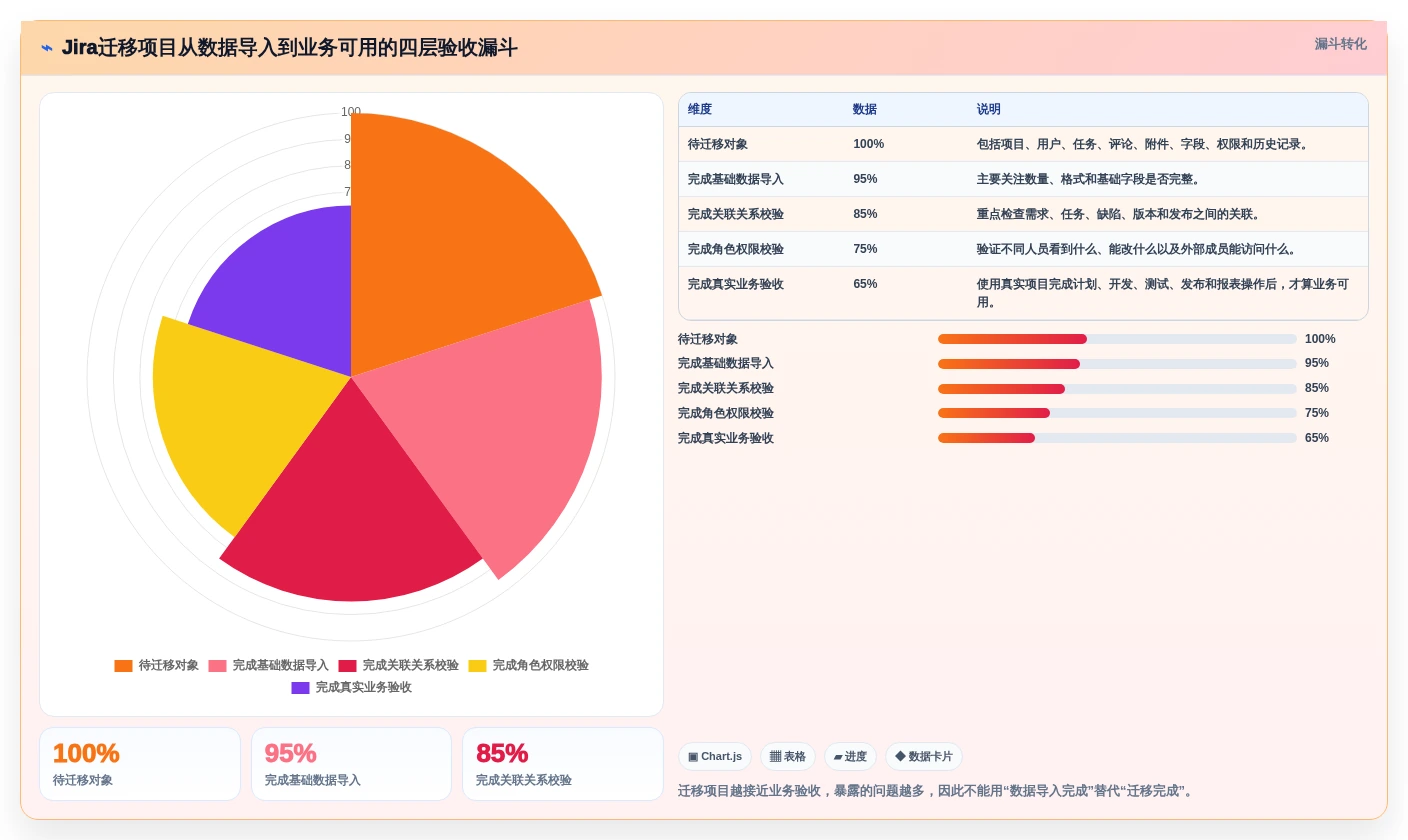Select the 完成关联关系校验 table row cell
The image size is (1408, 840).
click(761, 214)
